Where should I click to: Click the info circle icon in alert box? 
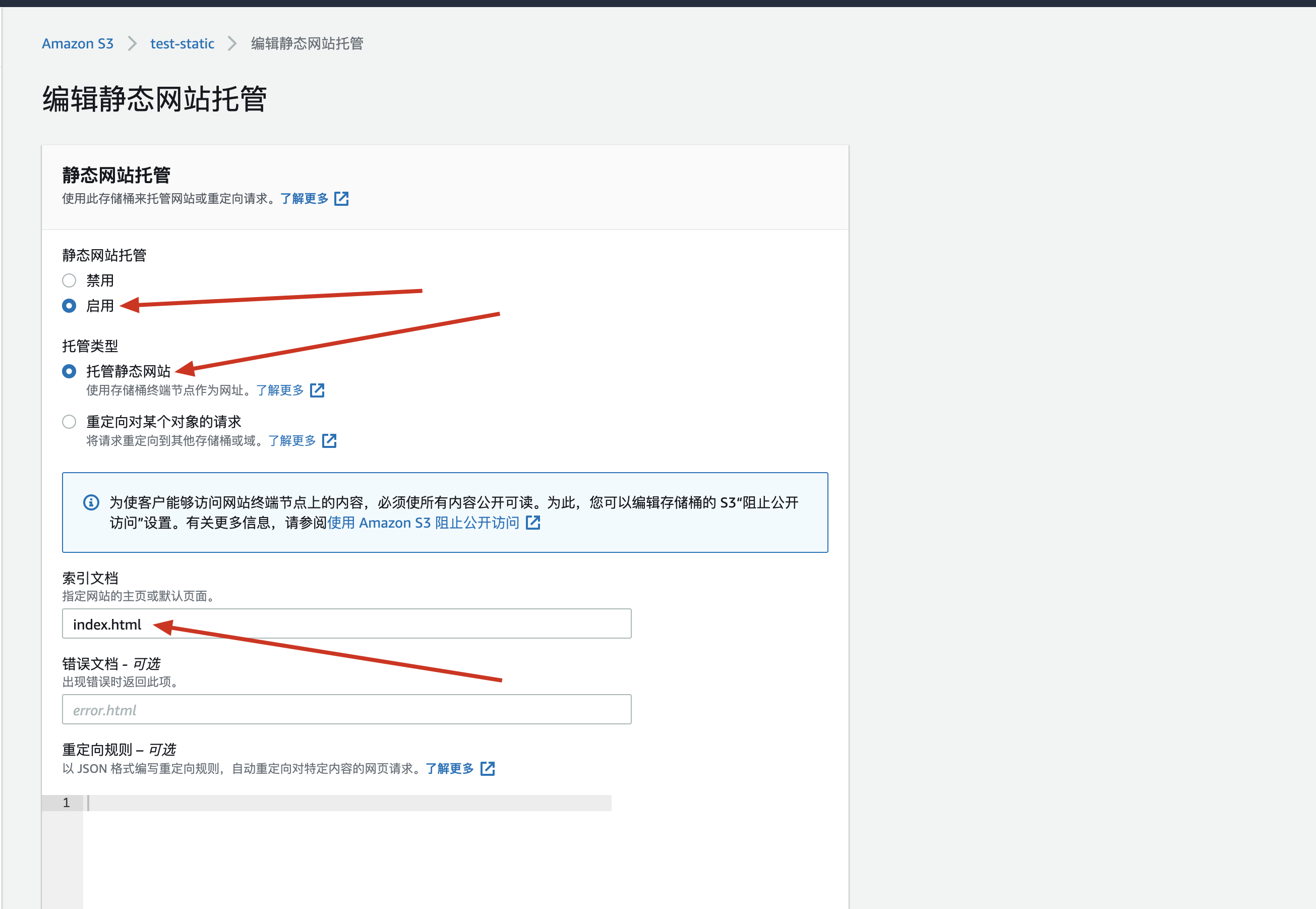pyautogui.click(x=91, y=502)
